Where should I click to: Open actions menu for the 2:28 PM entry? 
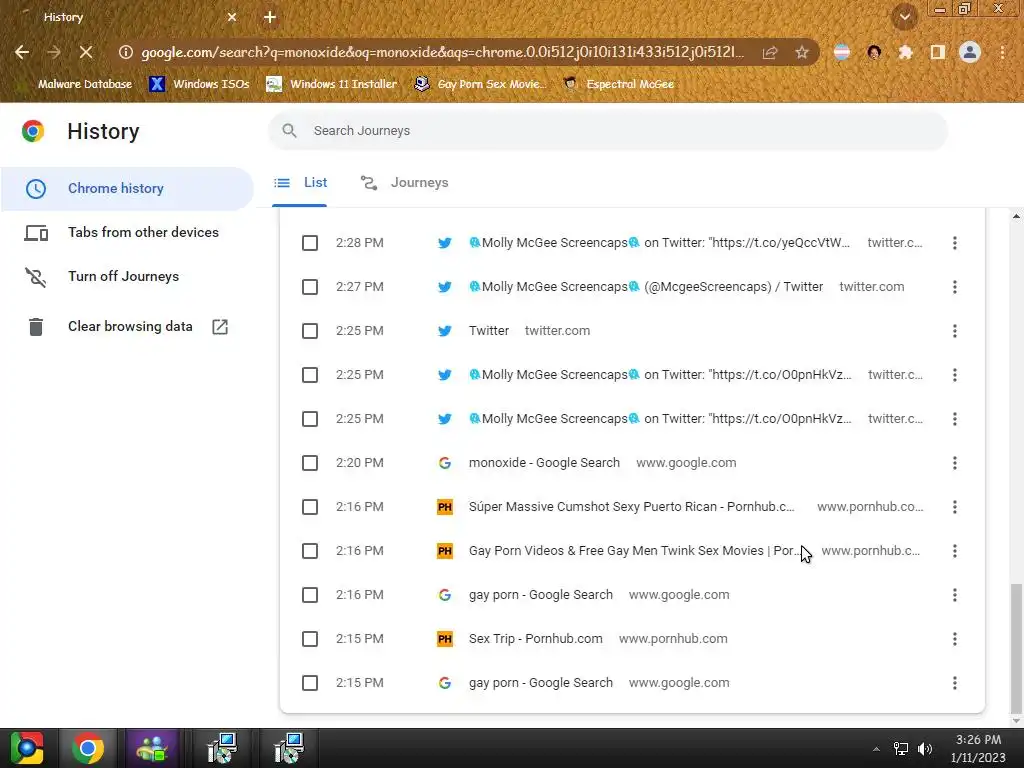955,243
